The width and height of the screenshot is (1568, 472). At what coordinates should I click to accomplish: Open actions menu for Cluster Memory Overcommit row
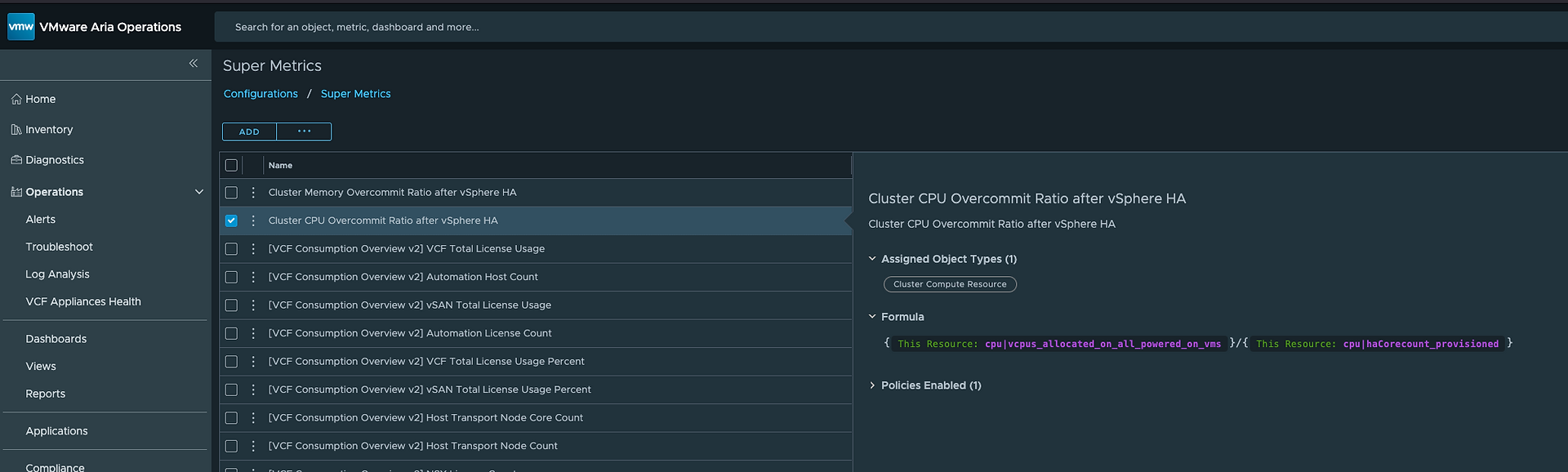click(x=253, y=193)
